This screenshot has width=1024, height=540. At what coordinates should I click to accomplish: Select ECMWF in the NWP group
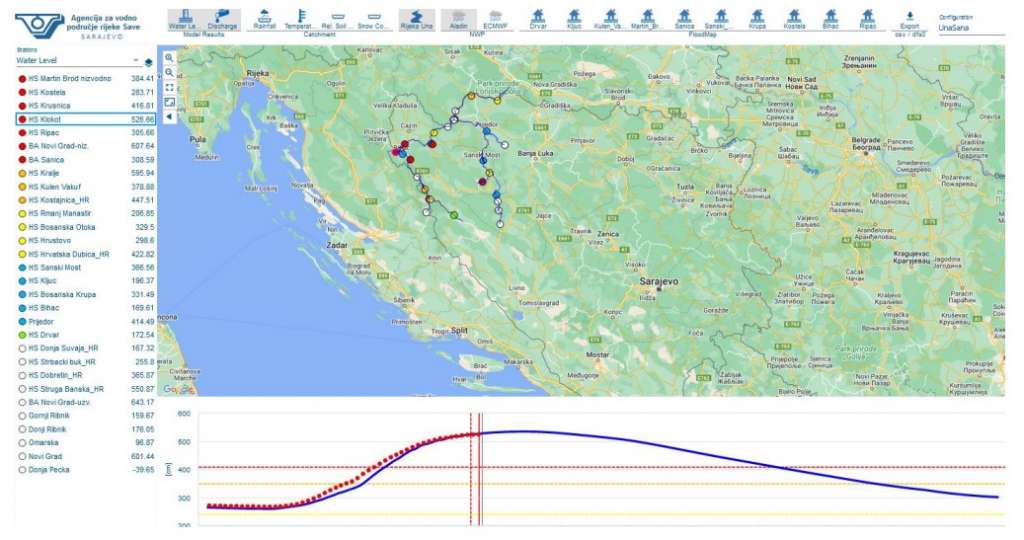click(495, 19)
